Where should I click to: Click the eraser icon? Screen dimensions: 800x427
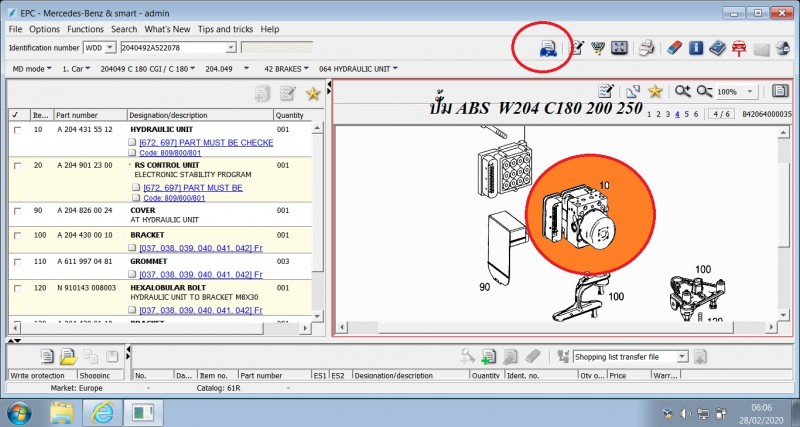click(x=674, y=48)
